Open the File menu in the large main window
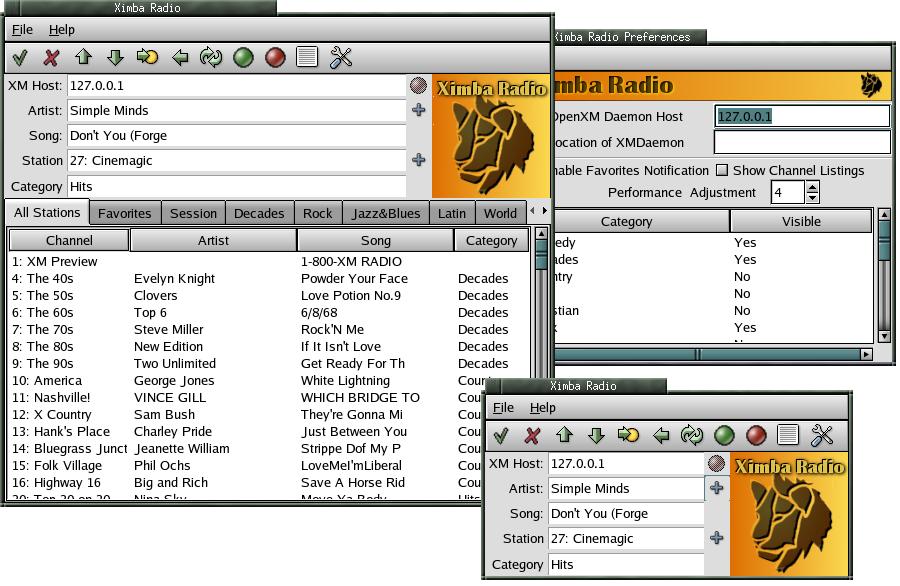 [22, 30]
